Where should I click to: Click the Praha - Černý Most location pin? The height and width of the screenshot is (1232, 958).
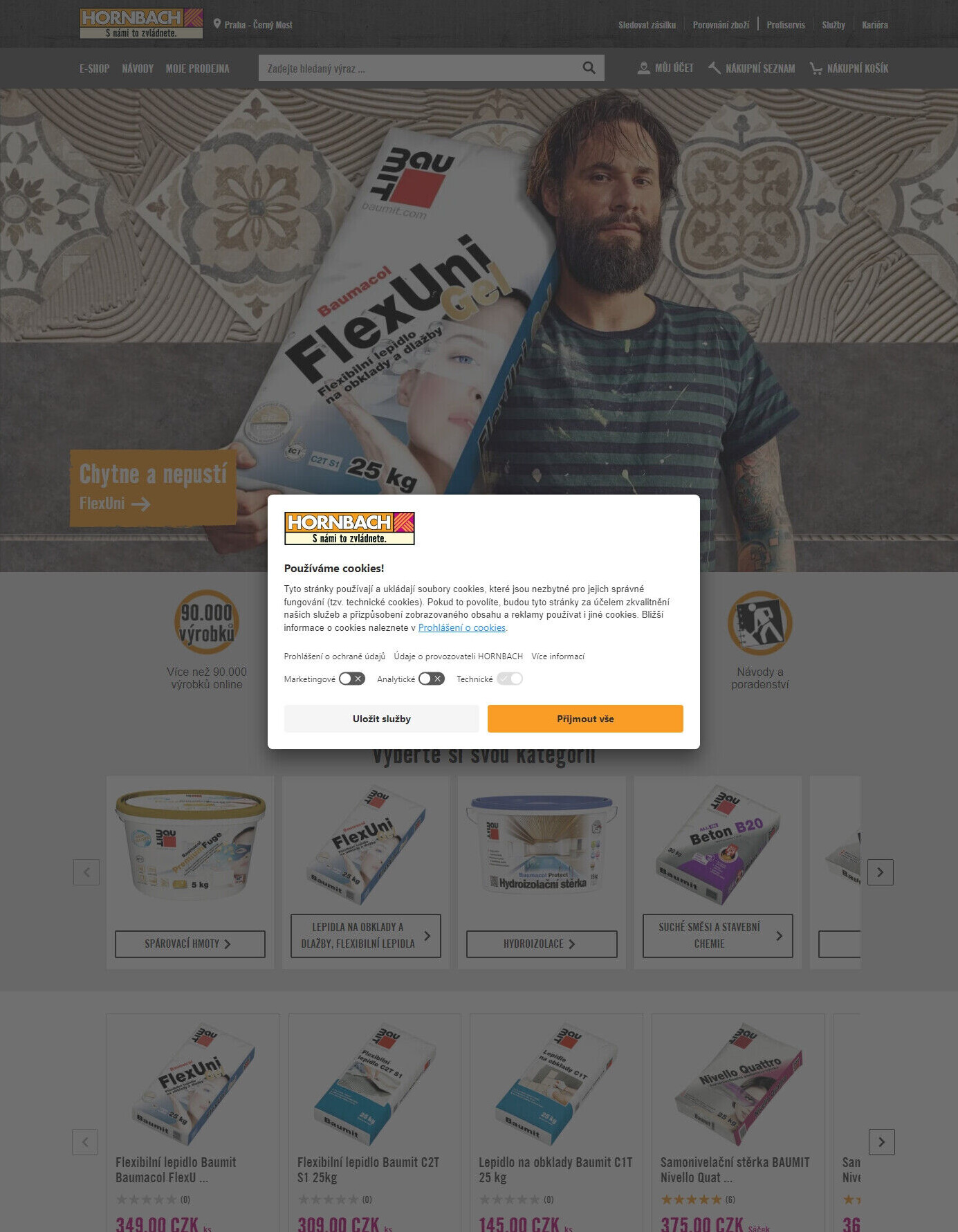[x=217, y=24]
